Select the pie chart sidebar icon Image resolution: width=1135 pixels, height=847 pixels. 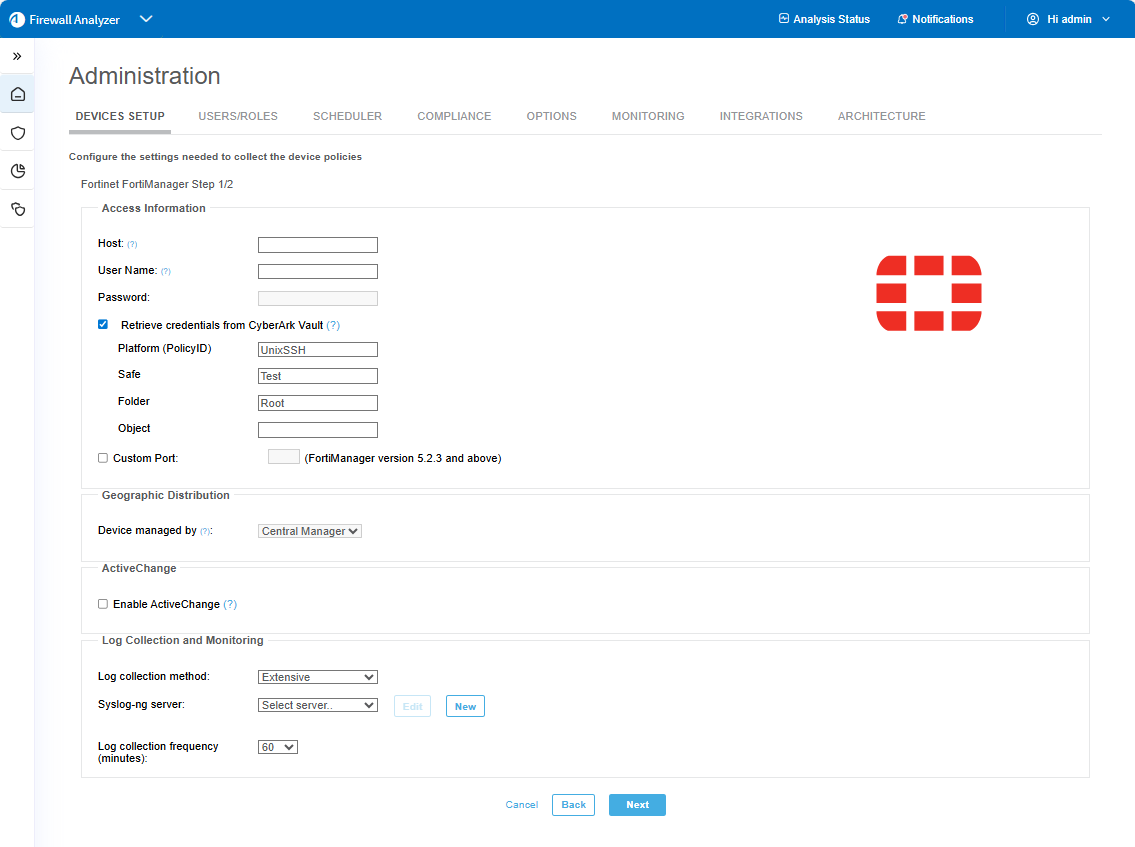click(x=17, y=171)
